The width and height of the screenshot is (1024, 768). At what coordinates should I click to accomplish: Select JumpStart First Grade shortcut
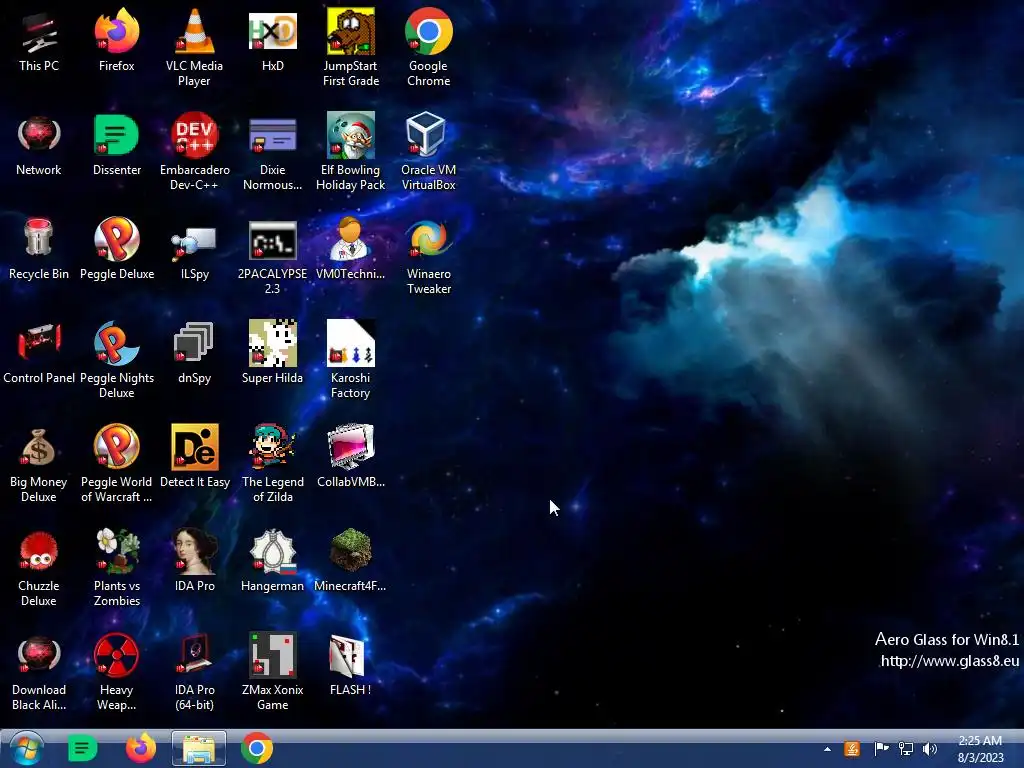tap(351, 47)
